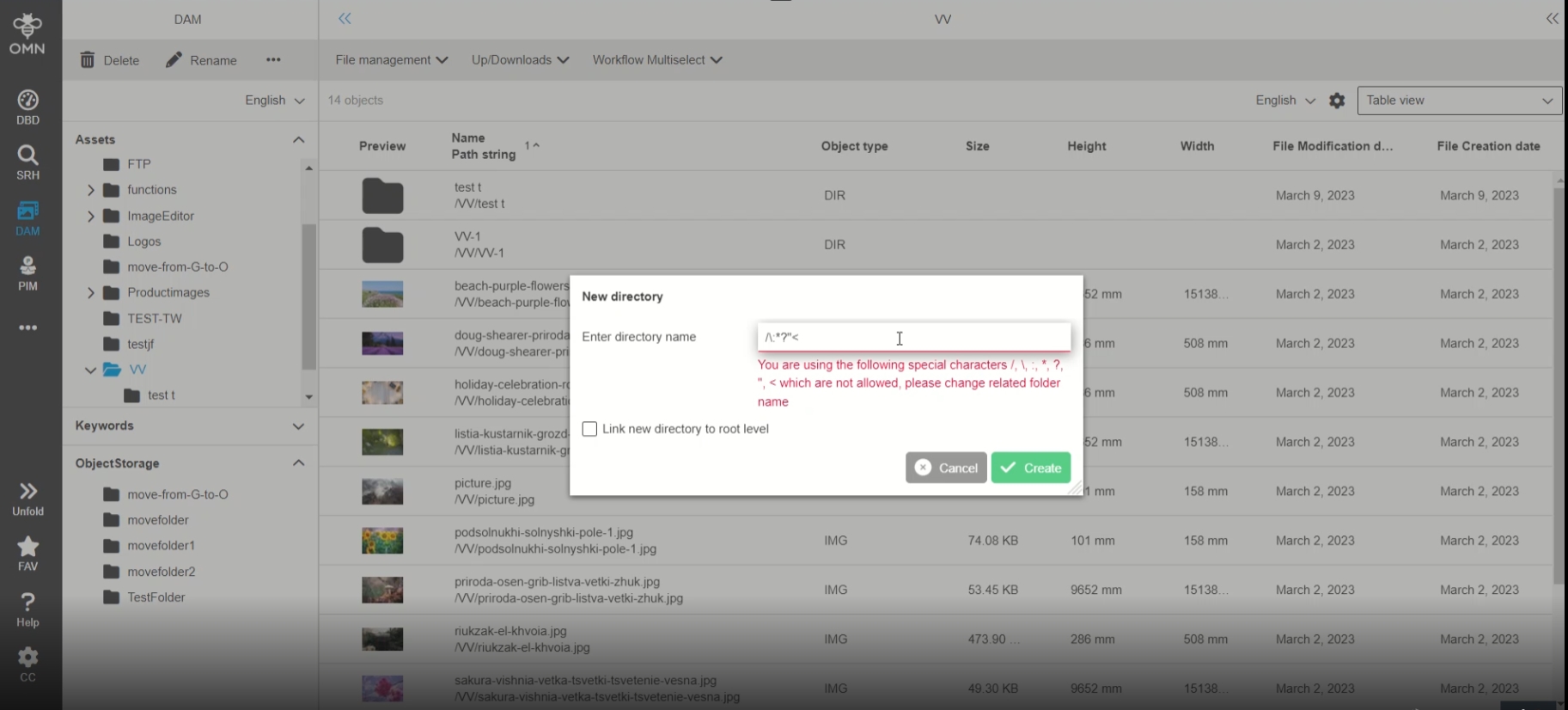This screenshot has height=710, width=1568.
Task: Expand the Productimages folder tree node
Action: pyautogui.click(x=91, y=293)
